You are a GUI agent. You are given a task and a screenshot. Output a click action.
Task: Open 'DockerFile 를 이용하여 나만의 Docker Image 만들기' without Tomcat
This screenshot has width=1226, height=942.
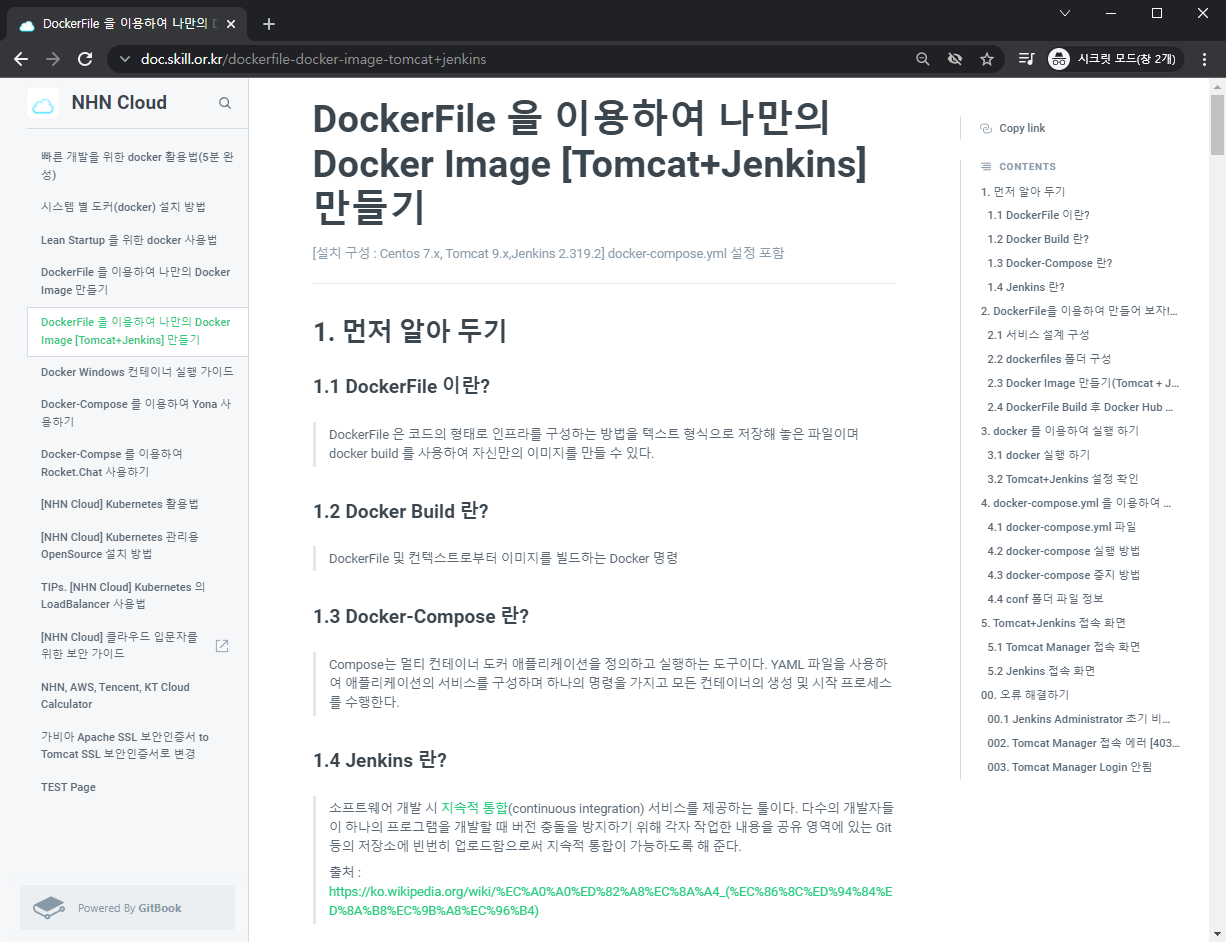pyautogui.click(x=138, y=281)
